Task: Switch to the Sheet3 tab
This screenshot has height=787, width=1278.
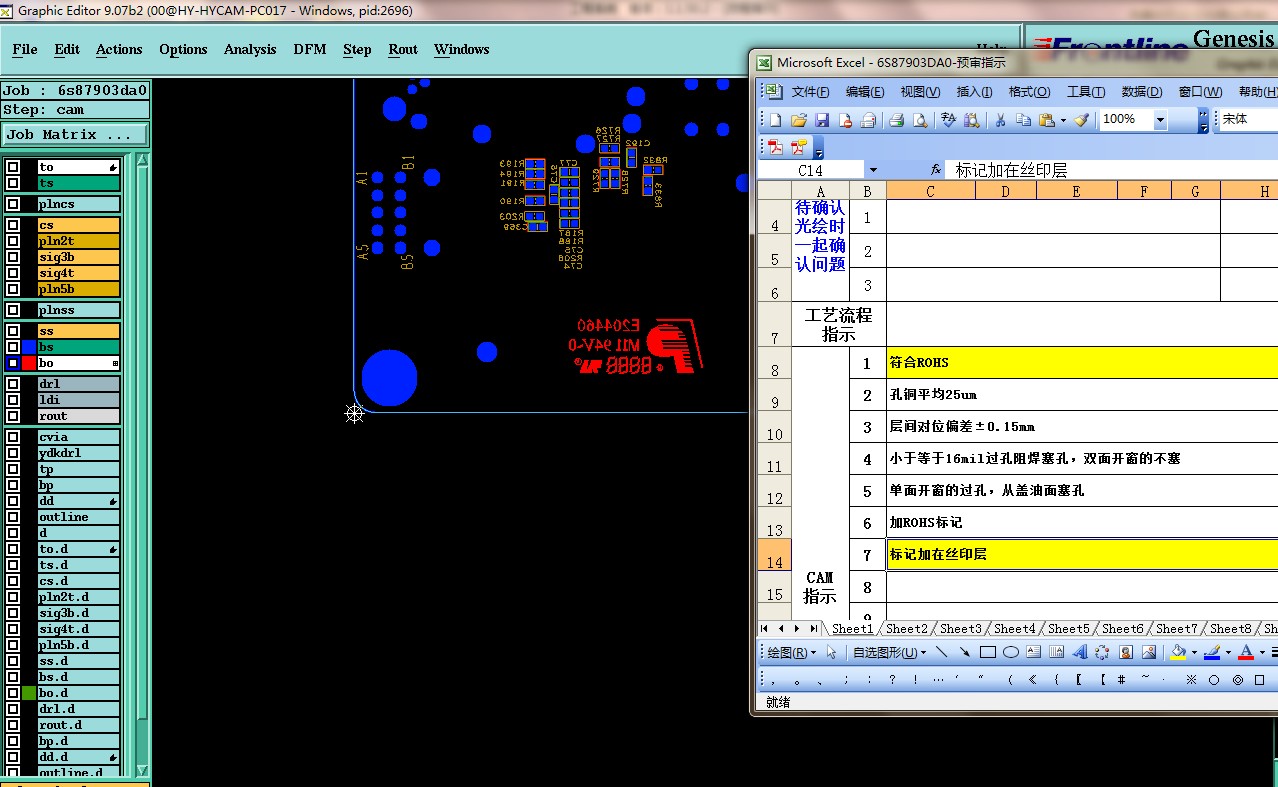Action: tap(960, 629)
